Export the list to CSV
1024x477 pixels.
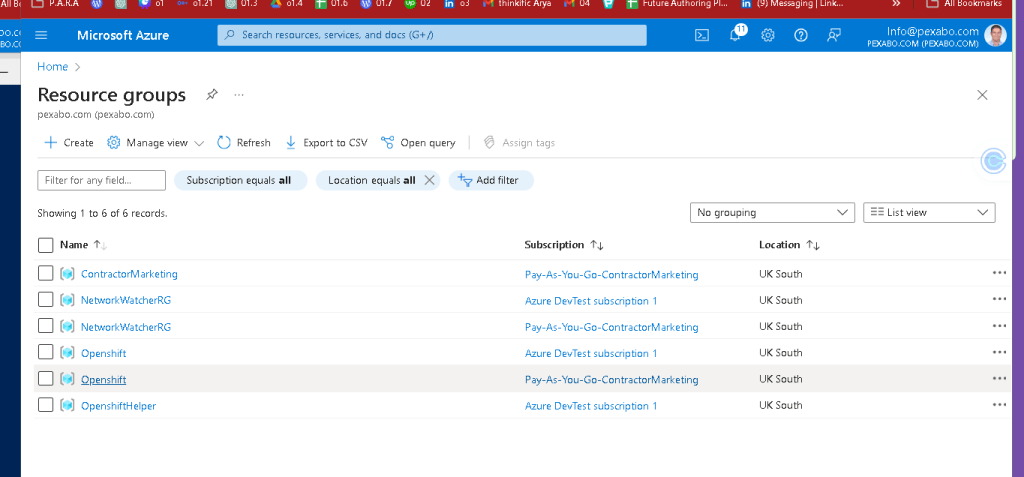(327, 142)
